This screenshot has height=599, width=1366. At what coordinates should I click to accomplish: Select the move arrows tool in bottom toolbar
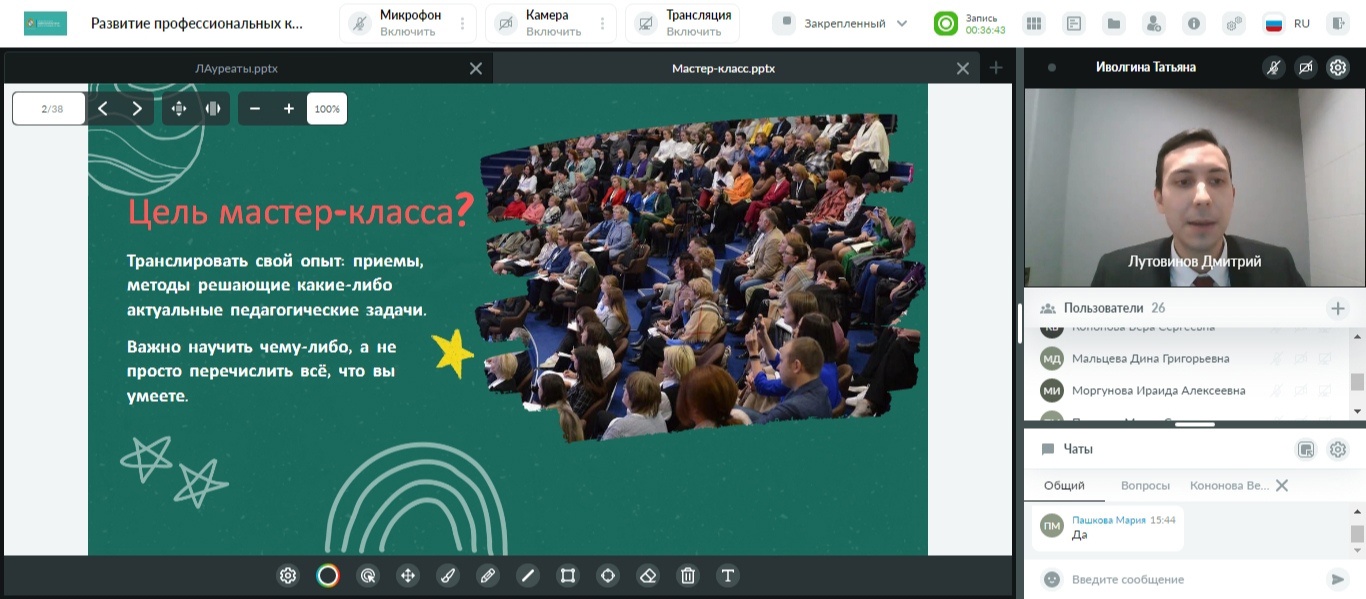click(x=408, y=575)
